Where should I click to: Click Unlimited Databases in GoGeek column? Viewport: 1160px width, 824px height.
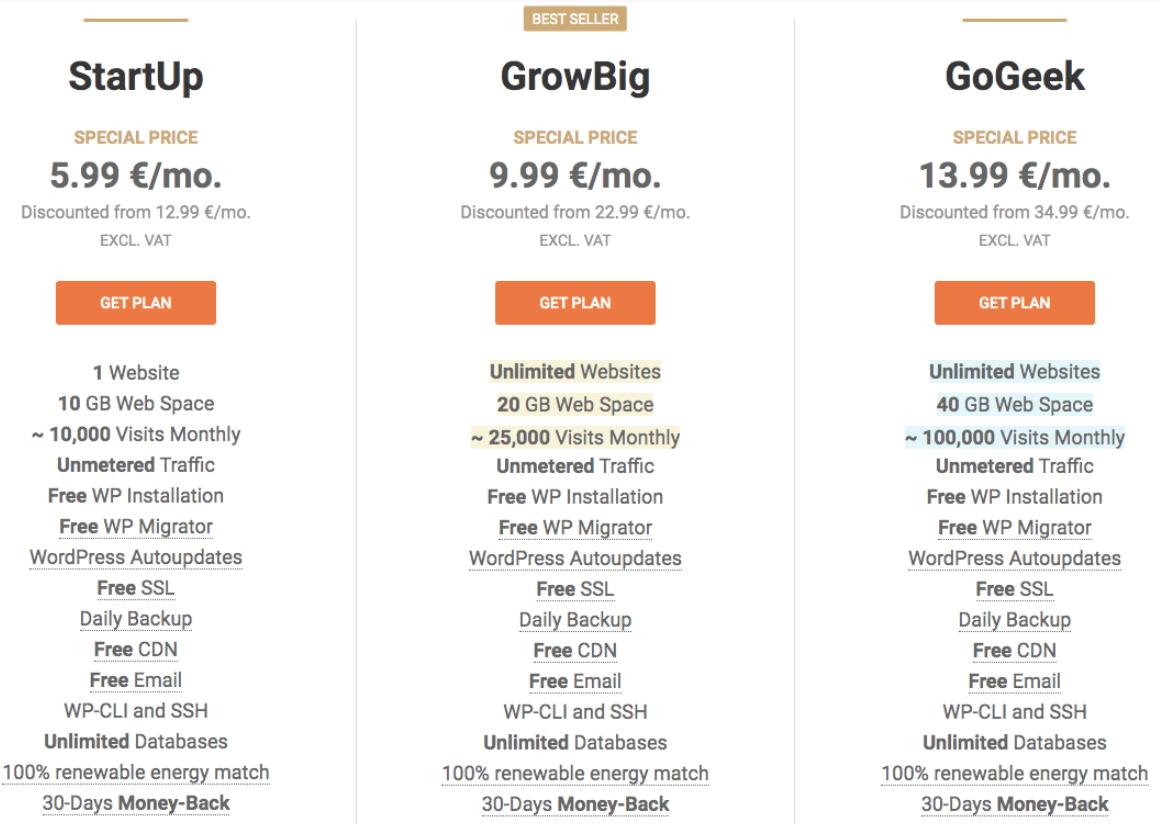pos(1014,743)
